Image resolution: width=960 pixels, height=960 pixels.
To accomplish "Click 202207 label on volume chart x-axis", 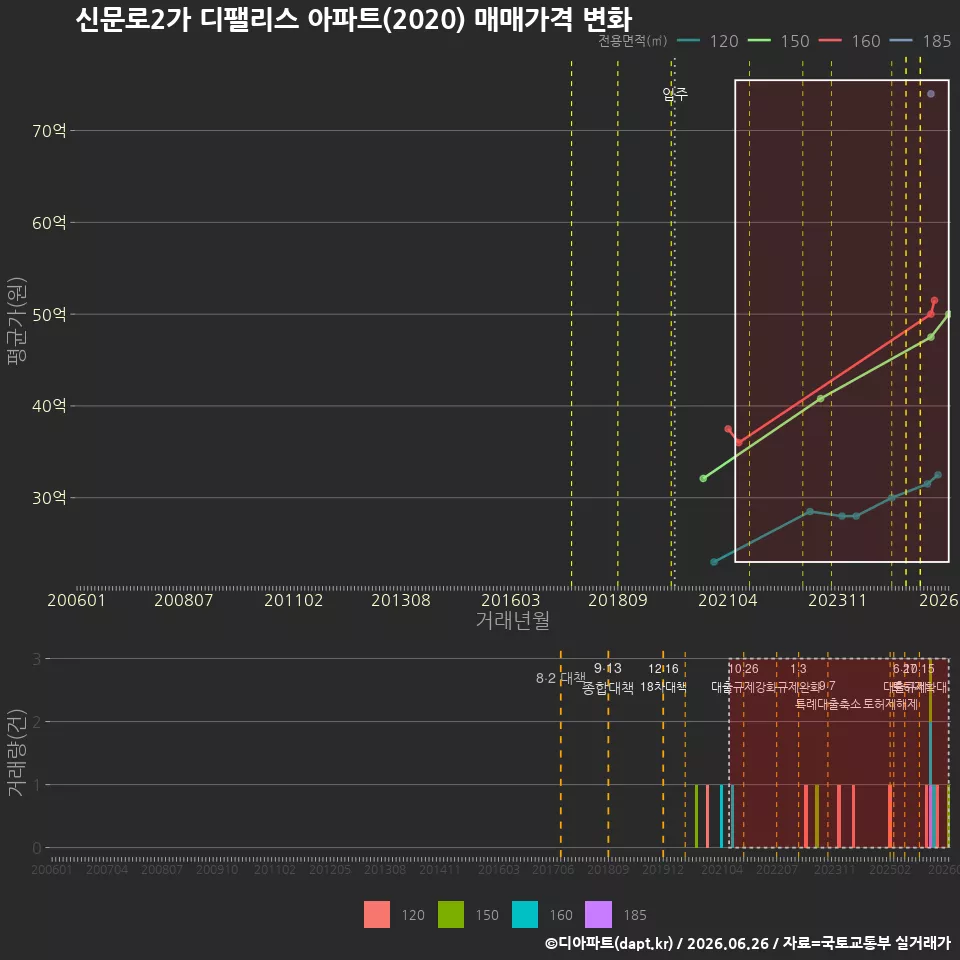I will [x=776, y=869].
